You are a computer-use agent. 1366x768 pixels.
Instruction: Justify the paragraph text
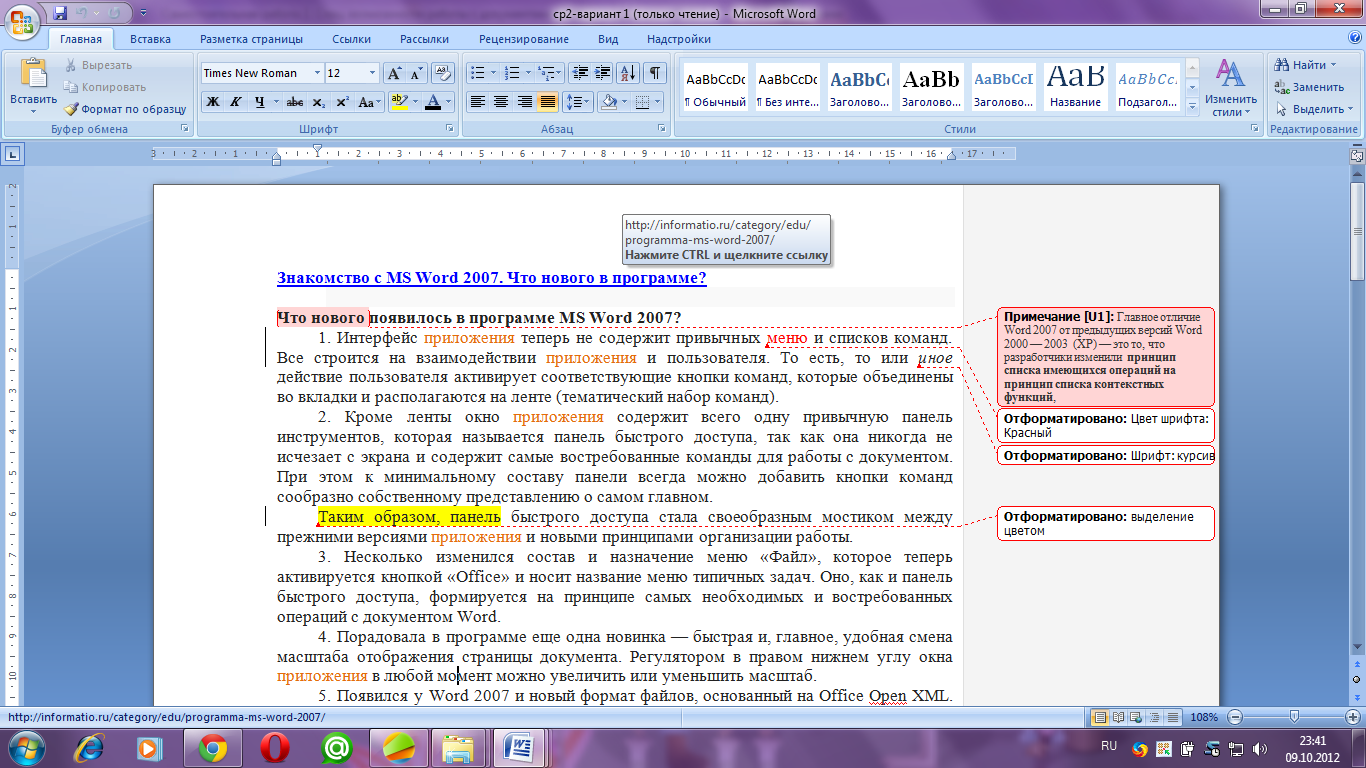[x=547, y=102]
